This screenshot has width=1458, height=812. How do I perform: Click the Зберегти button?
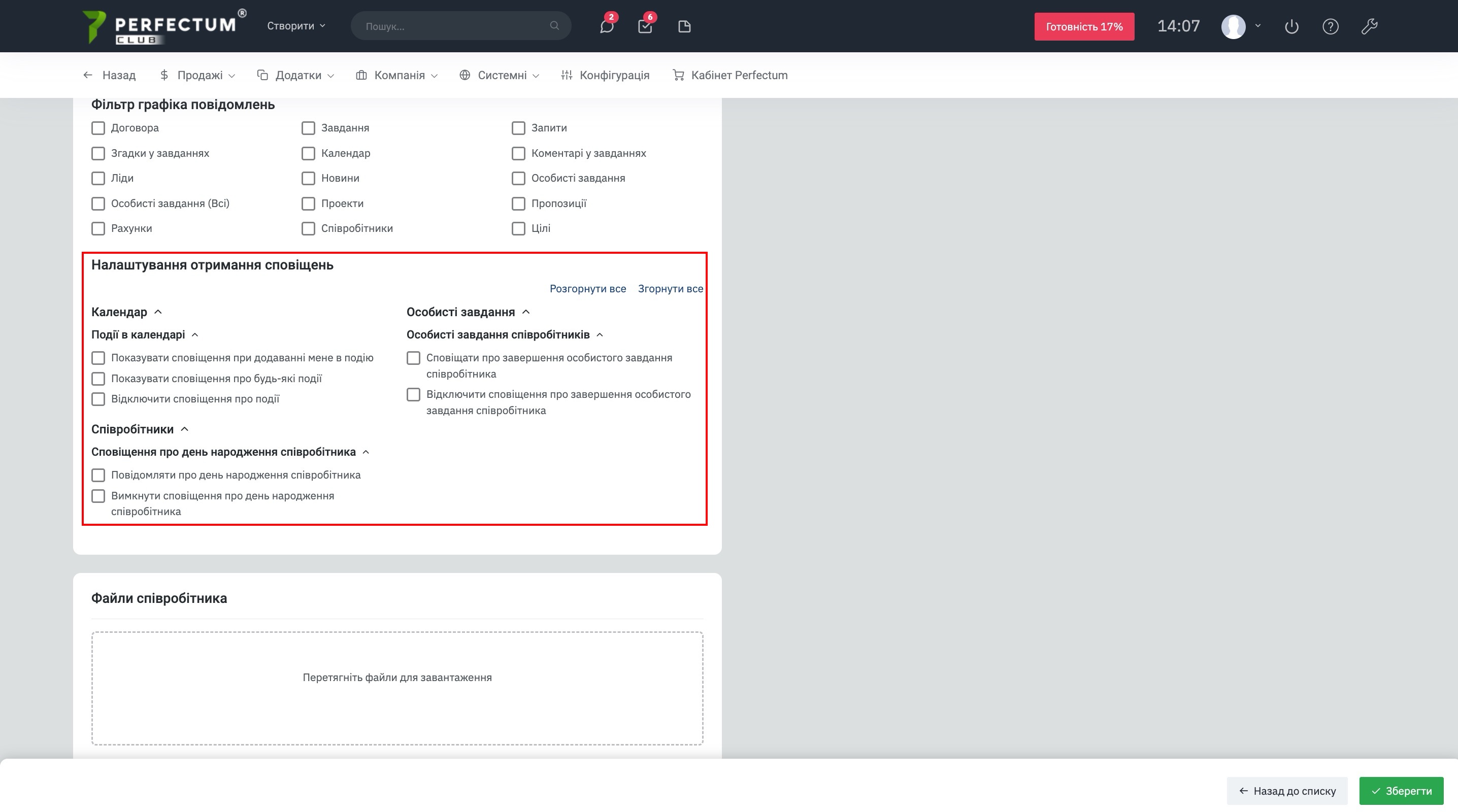coord(1401,791)
